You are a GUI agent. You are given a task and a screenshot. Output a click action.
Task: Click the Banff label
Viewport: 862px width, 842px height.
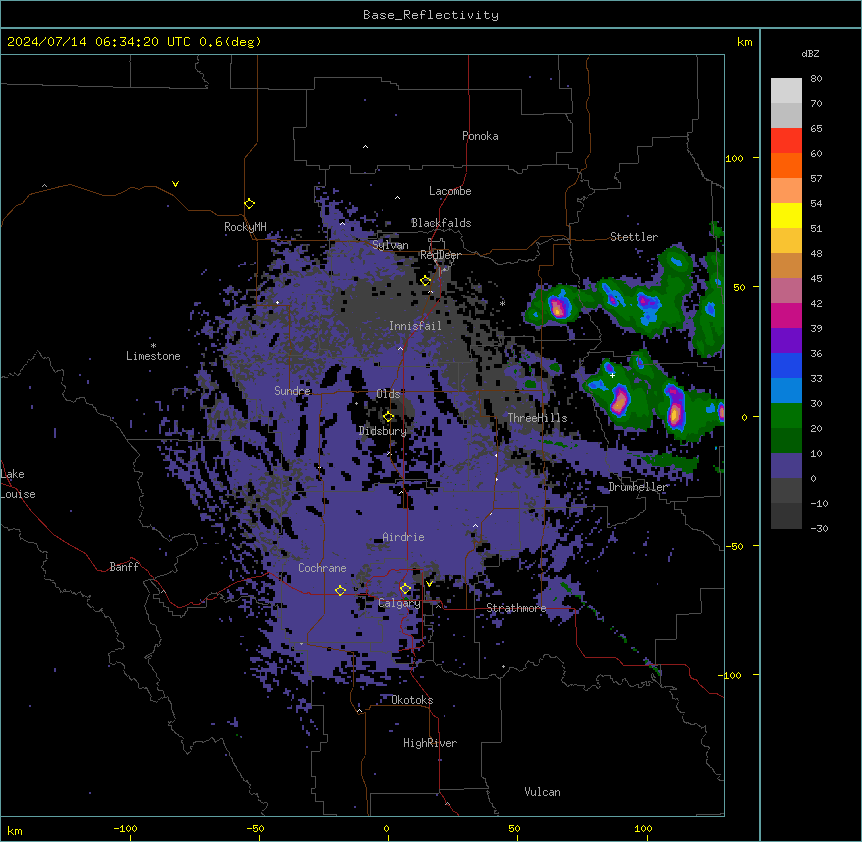point(124,567)
